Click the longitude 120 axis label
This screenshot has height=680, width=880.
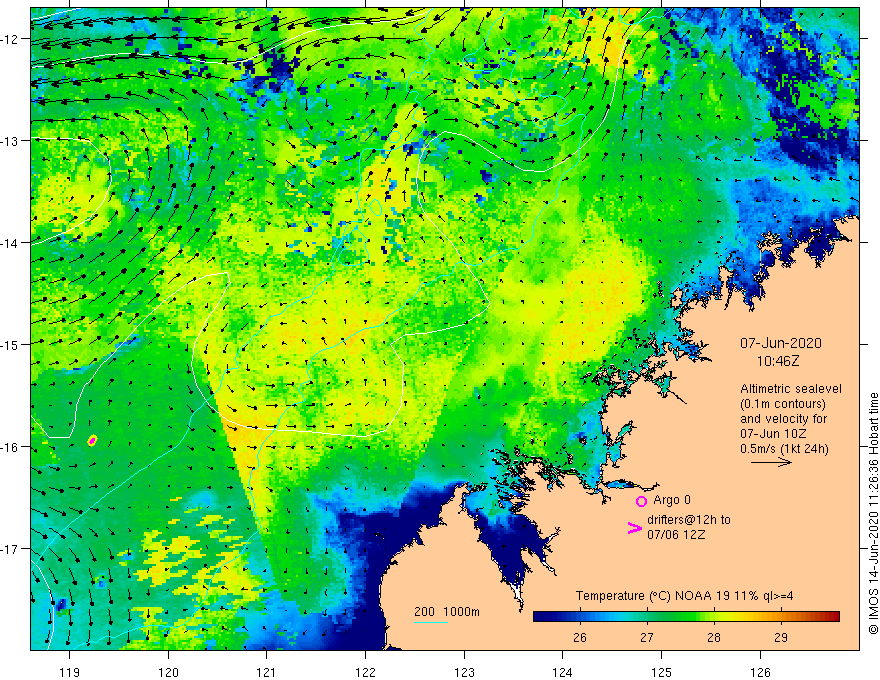[168, 672]
